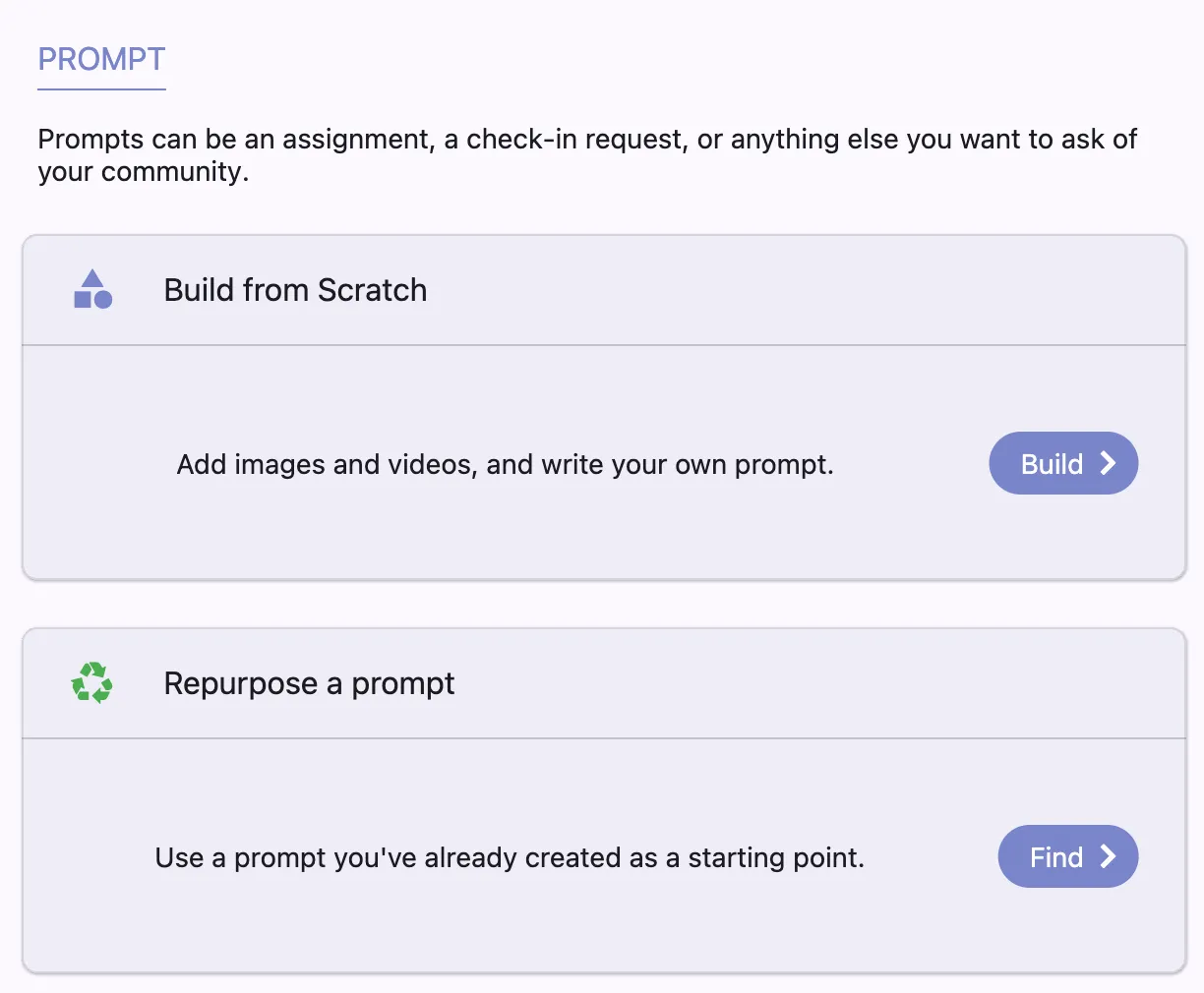Viewport: 1204px width, 993px height.
Task: Click the word "Scratch" in the first card title
Action: point(372,290)
